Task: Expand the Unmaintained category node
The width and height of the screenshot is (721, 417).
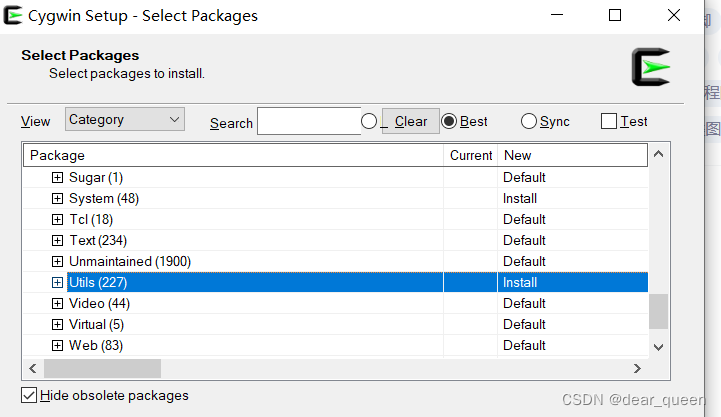Action: pyautogui.click(x=57, y=262)
